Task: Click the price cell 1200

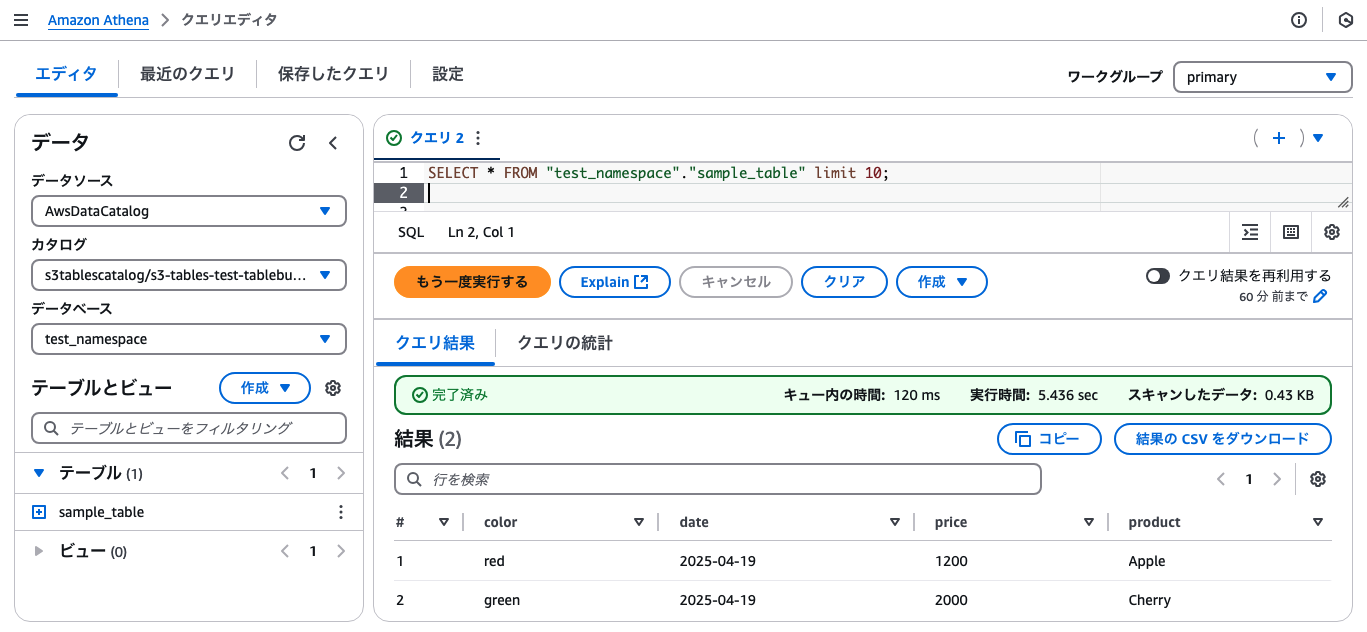Action: point(951,561)
